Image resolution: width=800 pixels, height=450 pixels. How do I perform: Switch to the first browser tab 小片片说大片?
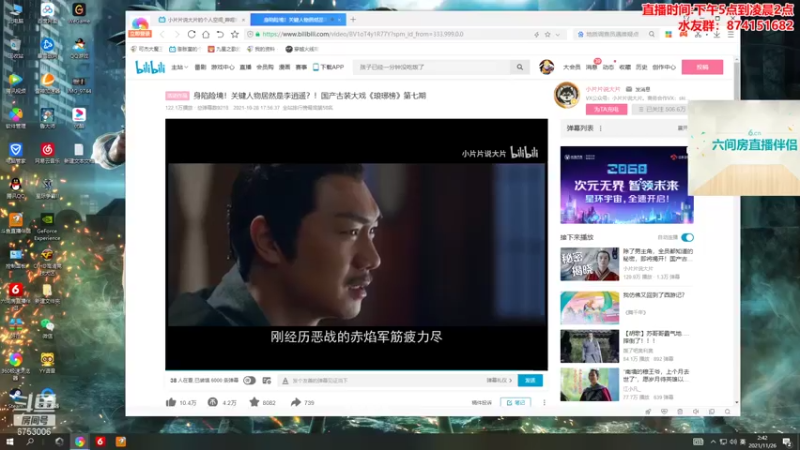click(202, 20)
